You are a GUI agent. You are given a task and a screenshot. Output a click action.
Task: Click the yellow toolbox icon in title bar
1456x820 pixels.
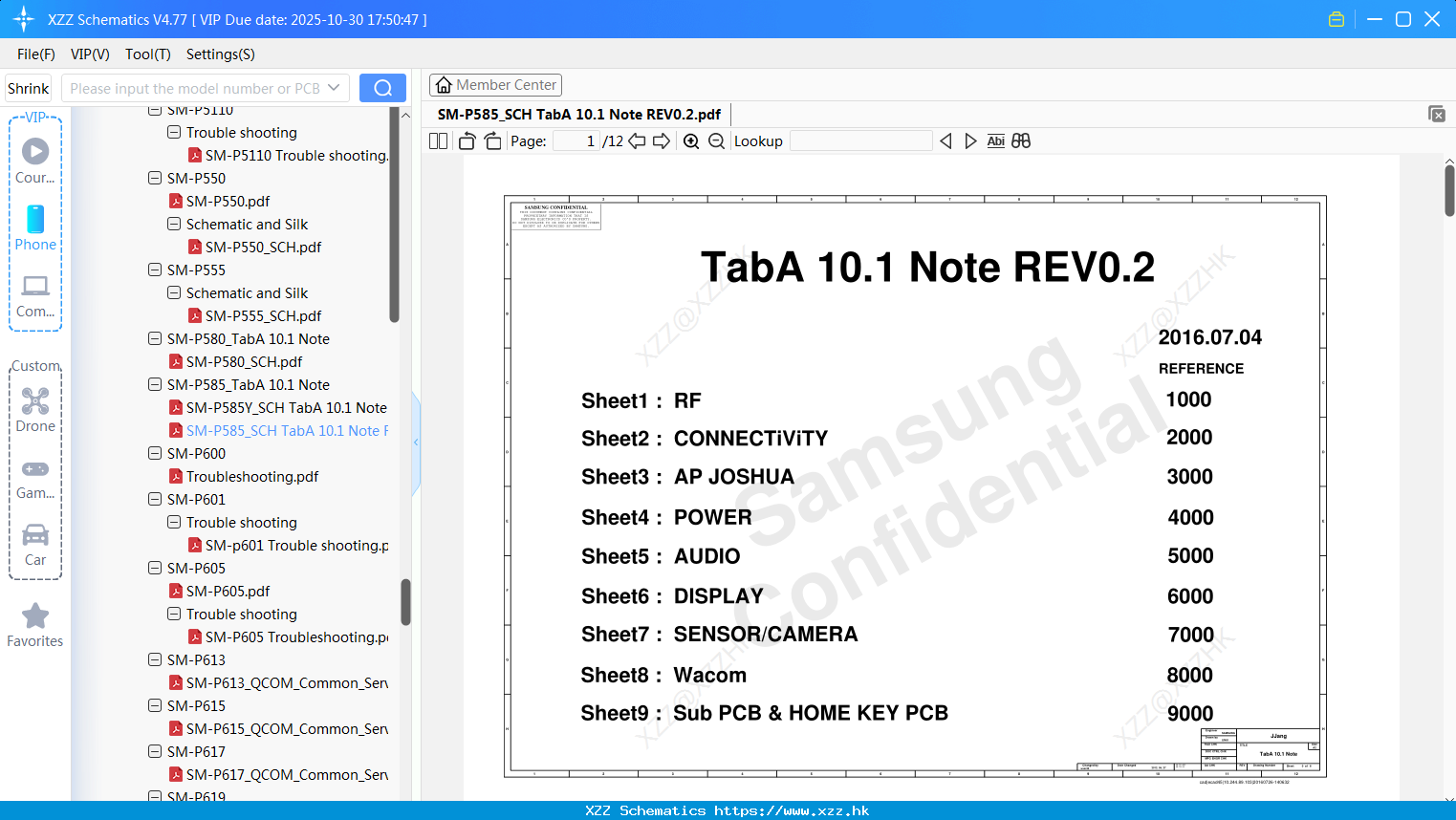(x=1336, y=19)
